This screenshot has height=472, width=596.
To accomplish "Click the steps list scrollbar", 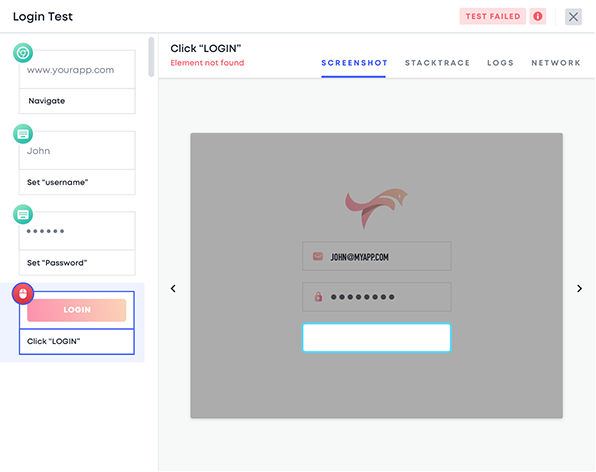I will click(151, 57).
